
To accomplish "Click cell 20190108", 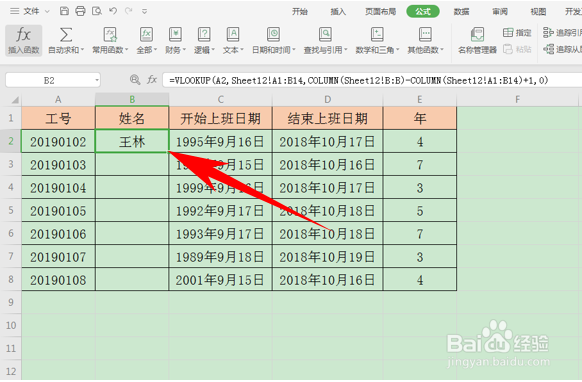I will click(x=58, y=280).
